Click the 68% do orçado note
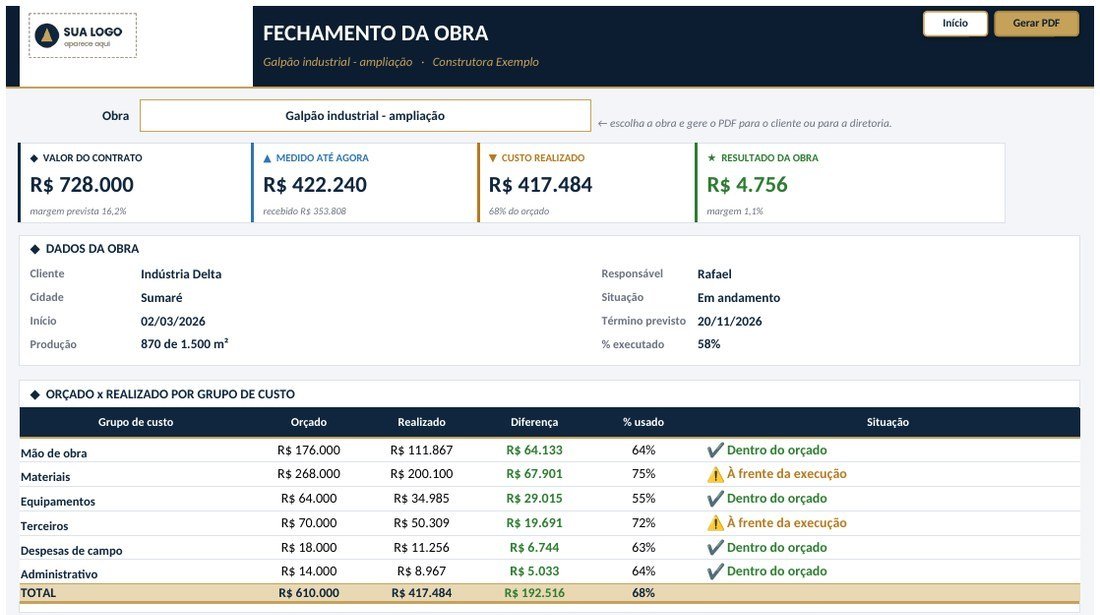This screenshot has width=1100, height=615. click(x=519, y=211)
